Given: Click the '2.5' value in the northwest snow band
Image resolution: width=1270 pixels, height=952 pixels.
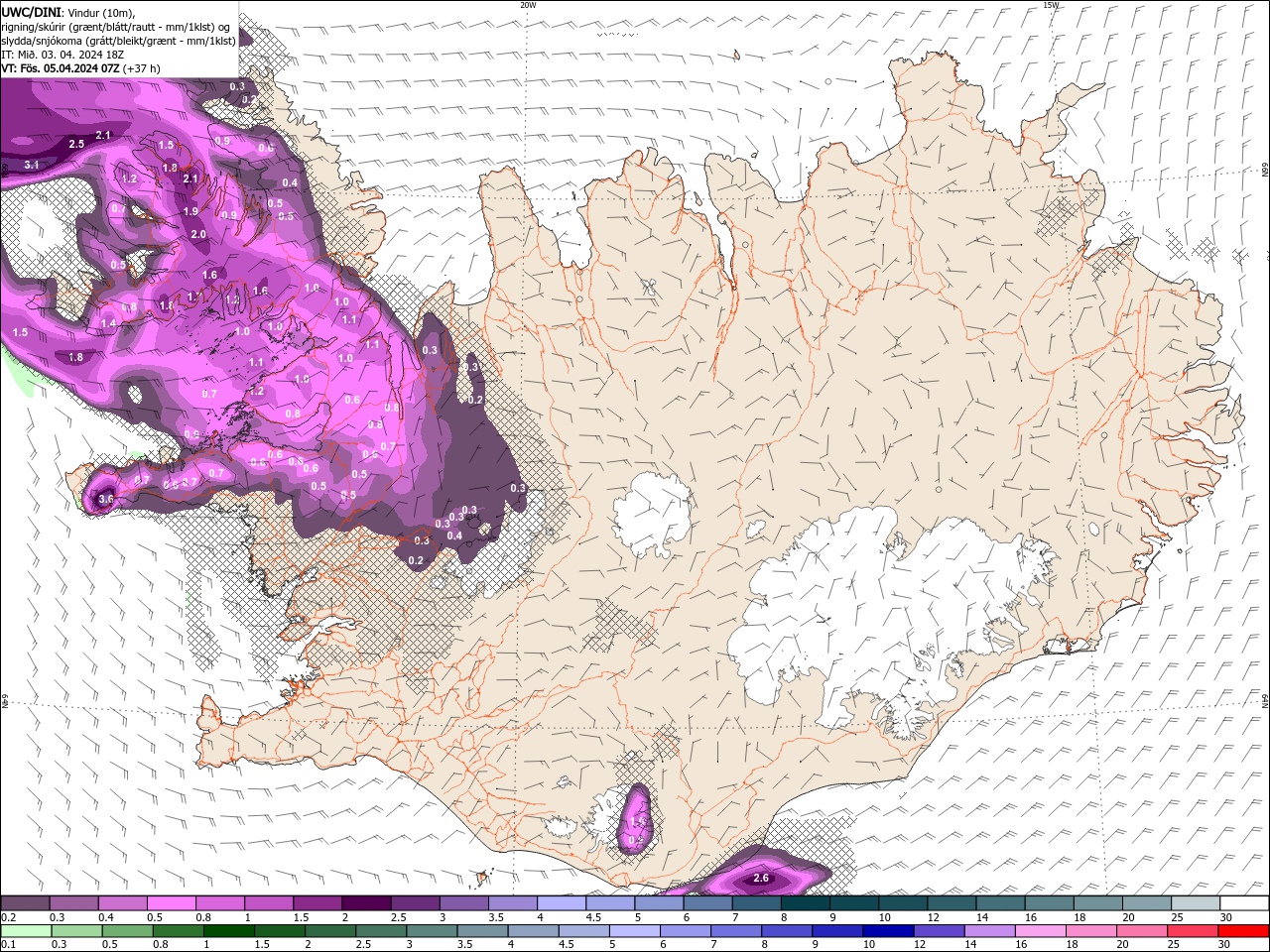Looking at the screenshot, I should click(x=76, y=144).
